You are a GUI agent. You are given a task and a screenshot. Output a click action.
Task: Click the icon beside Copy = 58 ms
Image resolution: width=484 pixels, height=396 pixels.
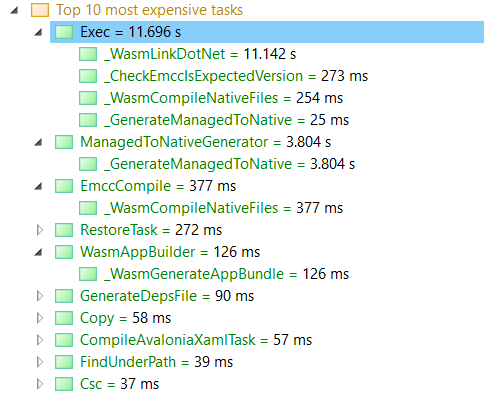(64, 318)
